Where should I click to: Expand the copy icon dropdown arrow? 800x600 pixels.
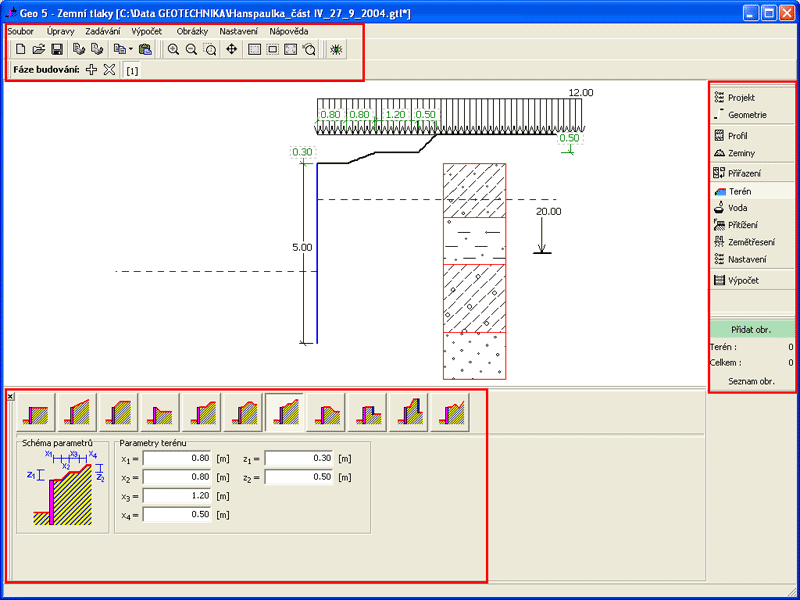(x=130, y=49)
